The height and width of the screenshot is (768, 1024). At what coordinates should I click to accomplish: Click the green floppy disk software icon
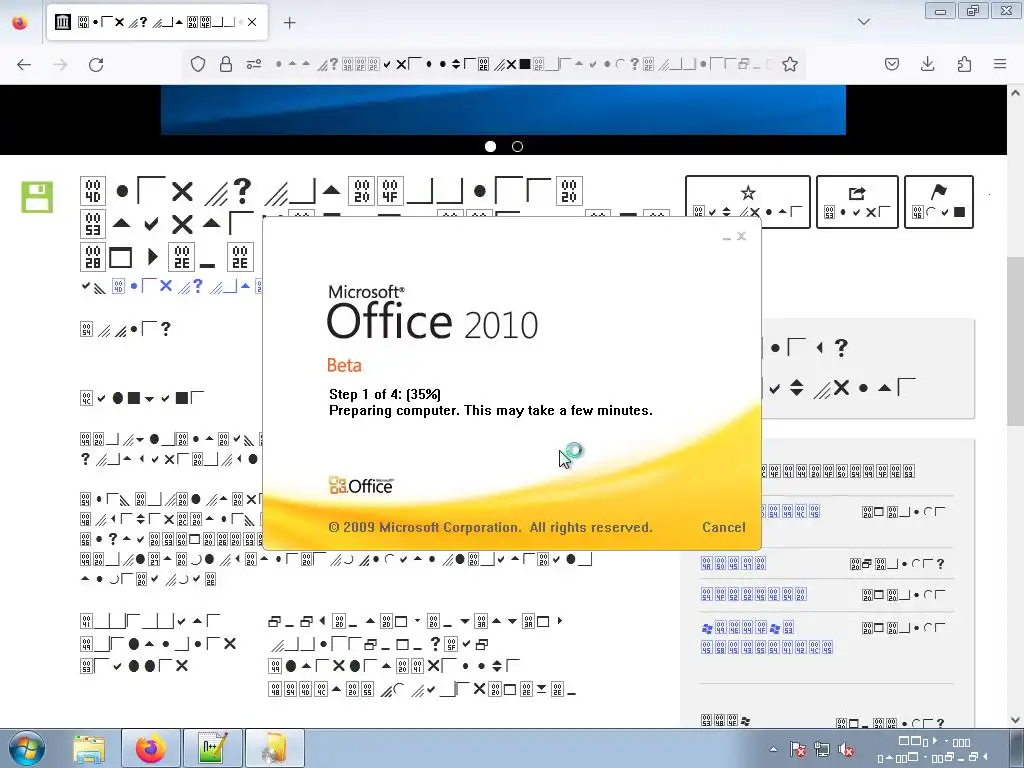tap(37, 197)
